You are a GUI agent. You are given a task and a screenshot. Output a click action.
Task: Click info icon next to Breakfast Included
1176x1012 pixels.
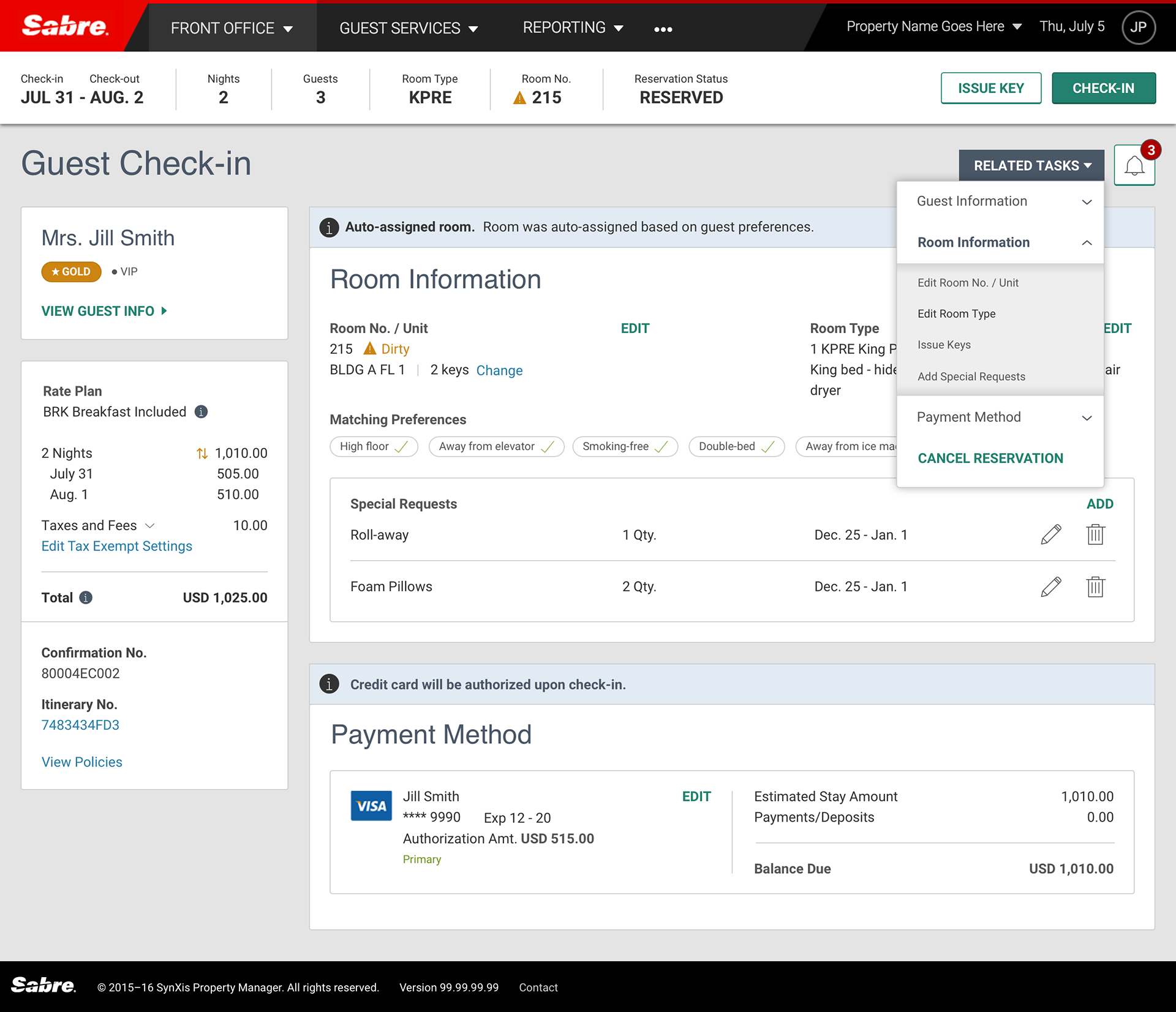(201, 412)
